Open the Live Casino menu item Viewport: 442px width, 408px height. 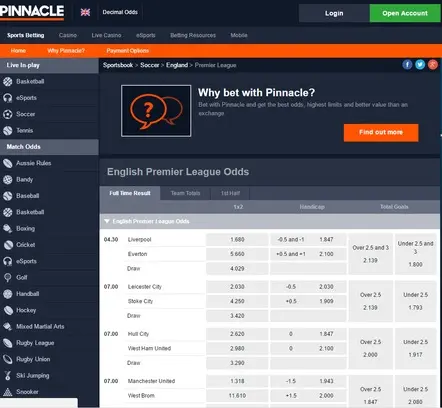pyautogui.click(x=106, y=35)
